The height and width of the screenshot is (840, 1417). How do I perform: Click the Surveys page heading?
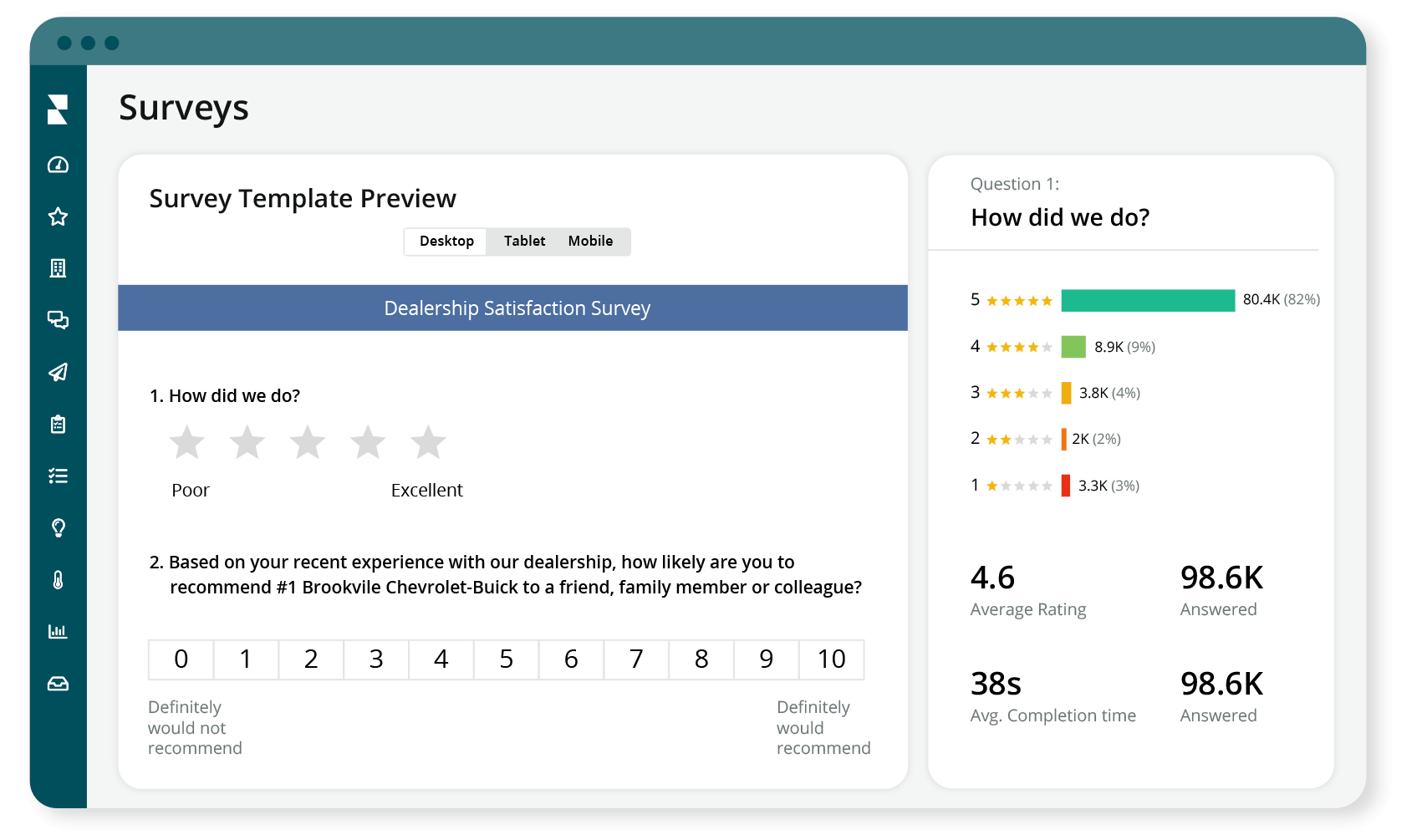pos(184,108)
